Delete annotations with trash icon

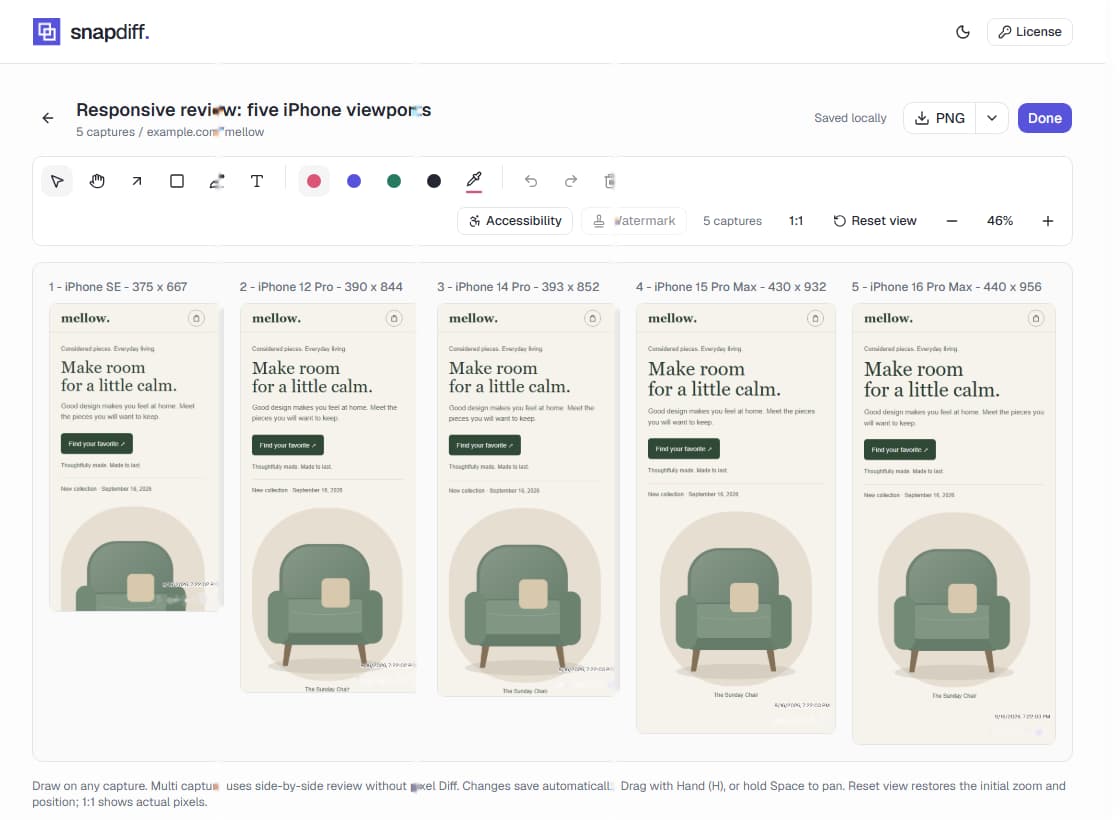click(609, 181)
